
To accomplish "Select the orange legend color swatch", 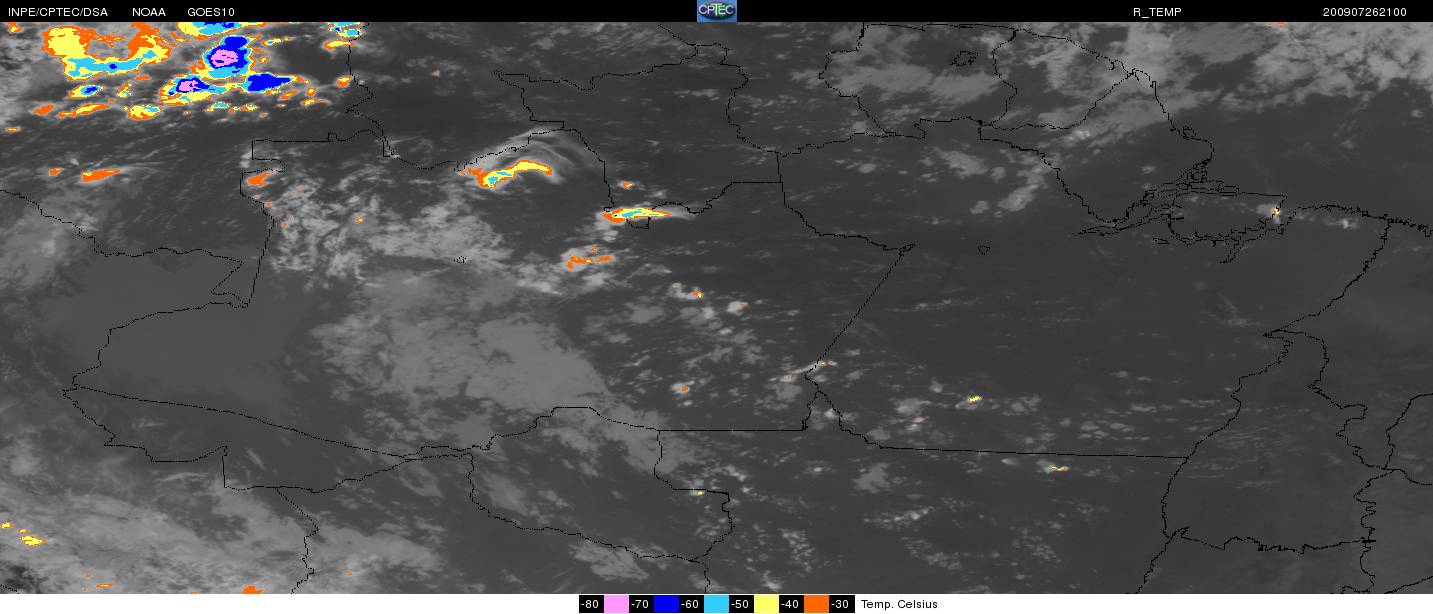I will click(816, 604).
